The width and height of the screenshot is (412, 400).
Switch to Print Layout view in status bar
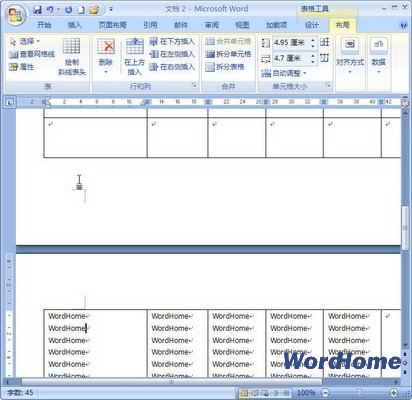click(x=244, y=393)
